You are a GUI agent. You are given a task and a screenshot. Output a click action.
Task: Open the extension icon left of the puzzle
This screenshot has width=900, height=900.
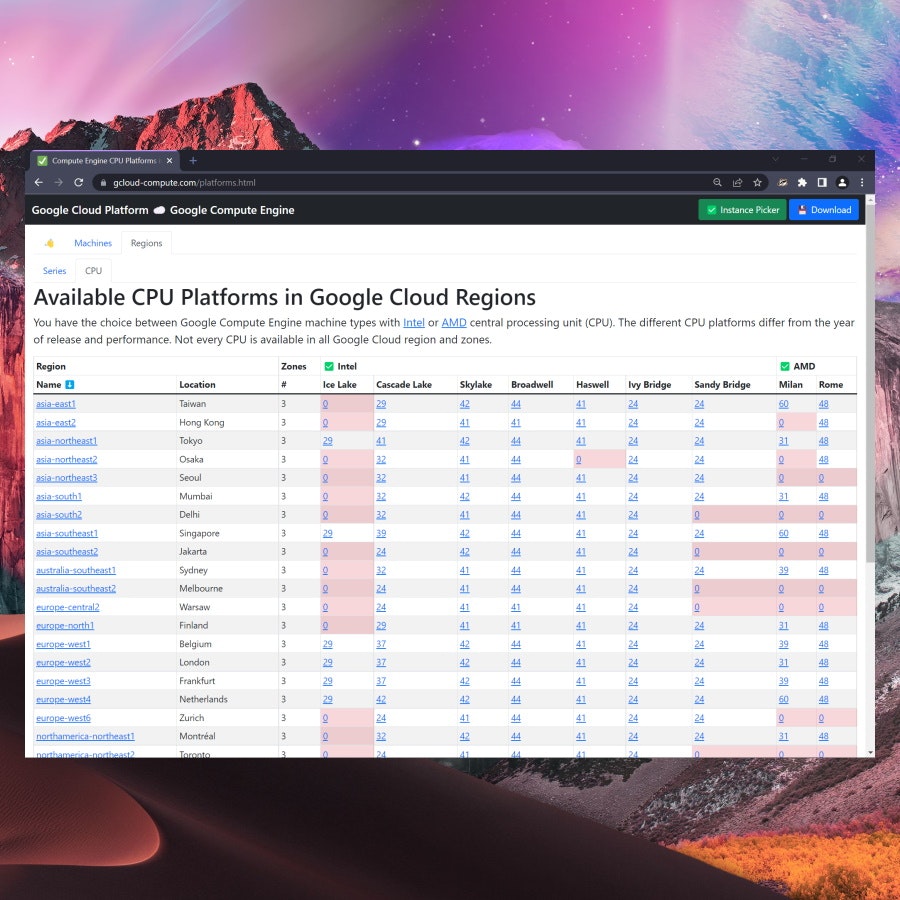click(x=782, y=183)
